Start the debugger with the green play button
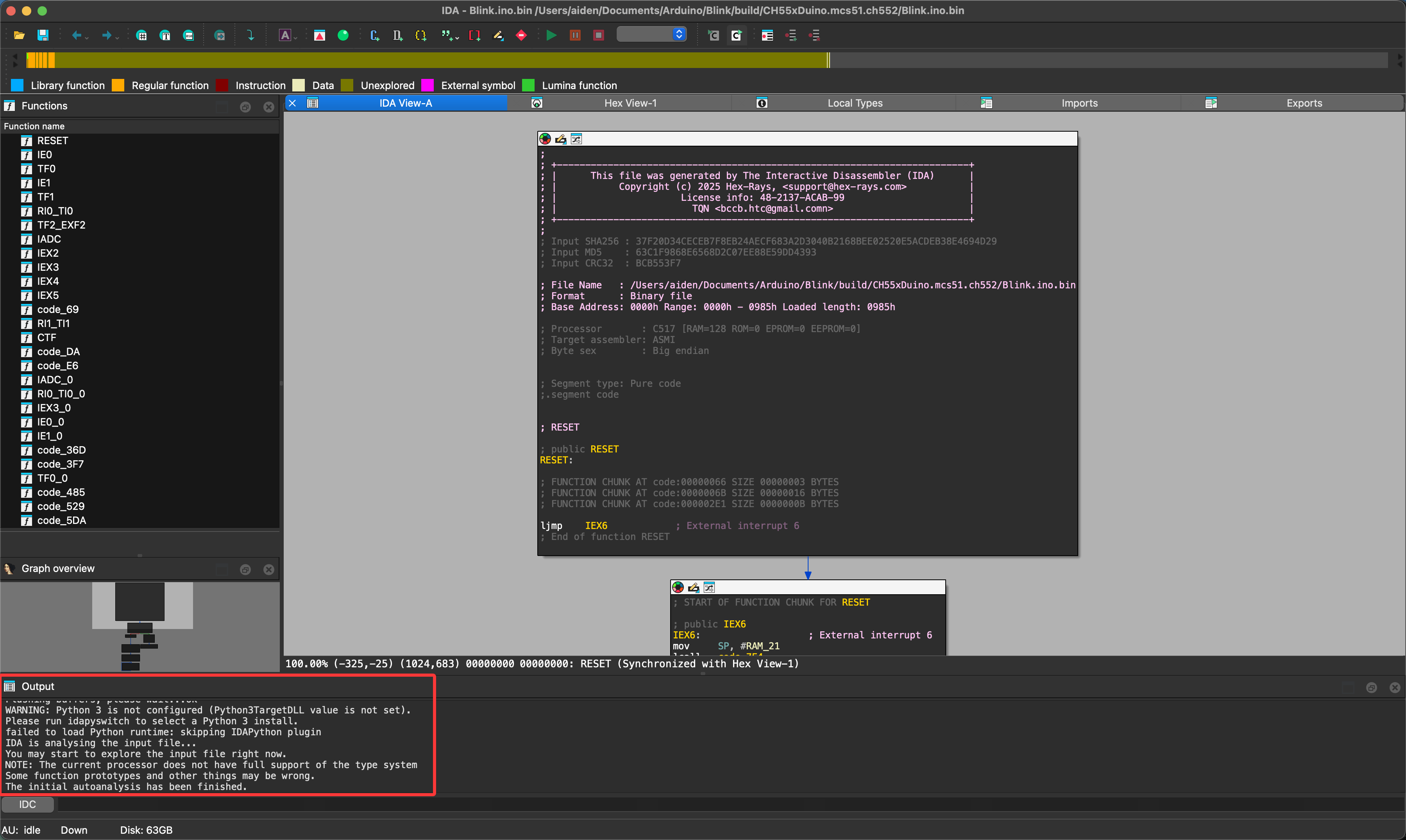The image size is (1406, 840). coord(551,36)
